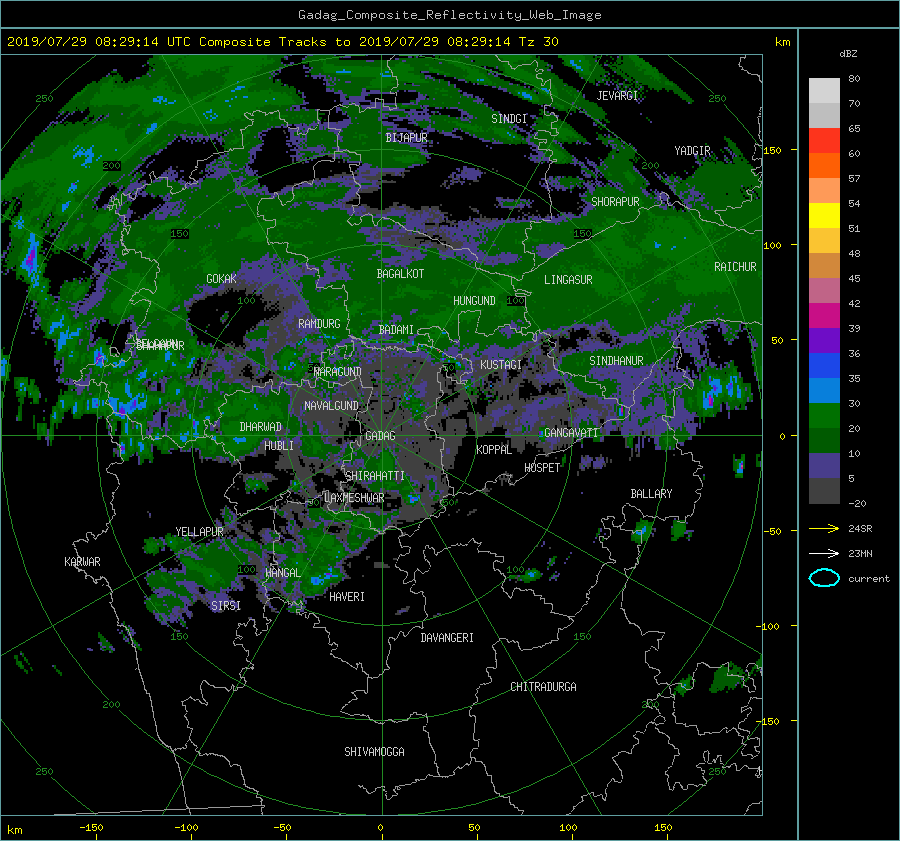
Task: Click the 150 value on right km axis
Action: point(773,150)
